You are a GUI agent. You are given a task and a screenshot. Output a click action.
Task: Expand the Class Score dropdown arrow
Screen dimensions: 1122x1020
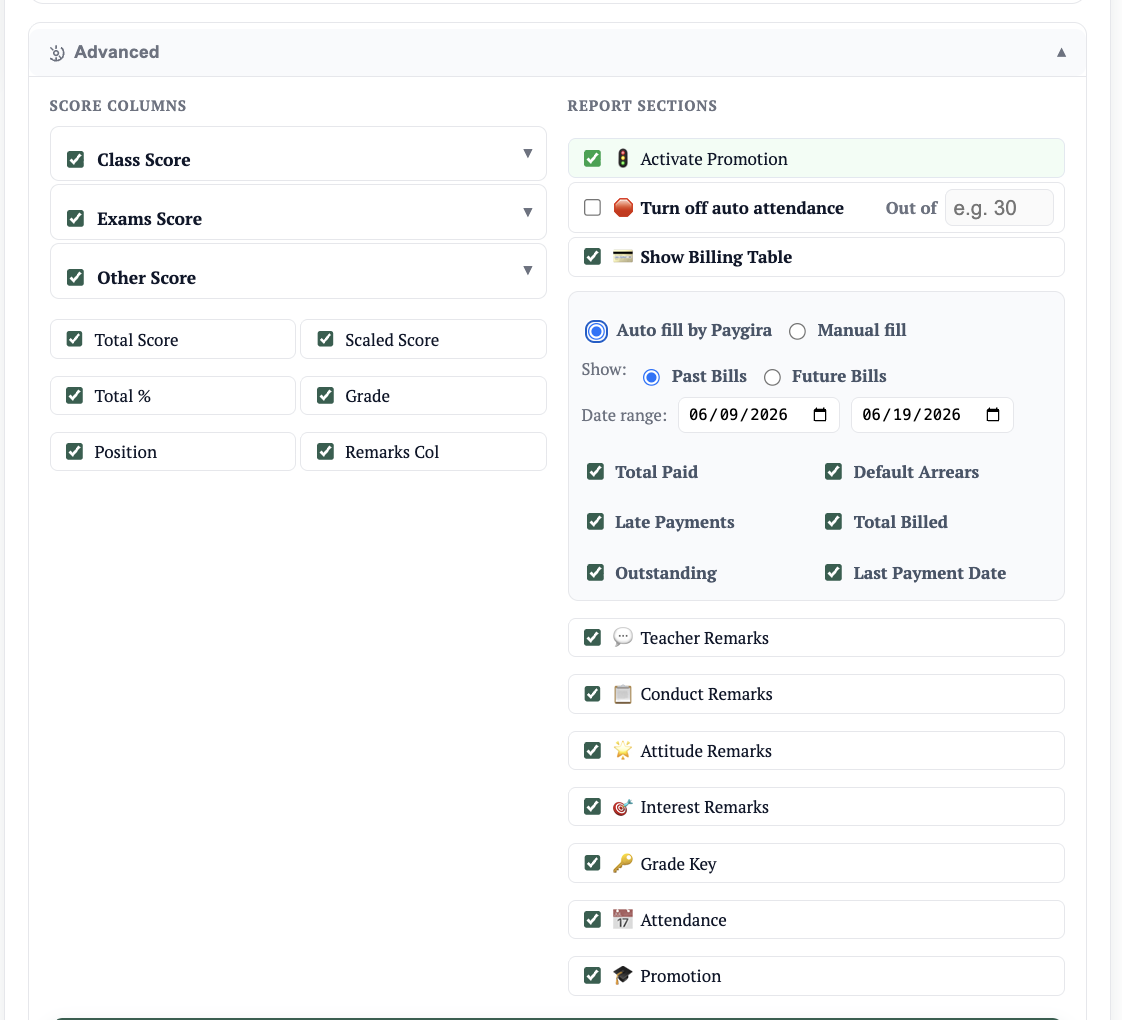pyautogui.click(x=527, y=153)
